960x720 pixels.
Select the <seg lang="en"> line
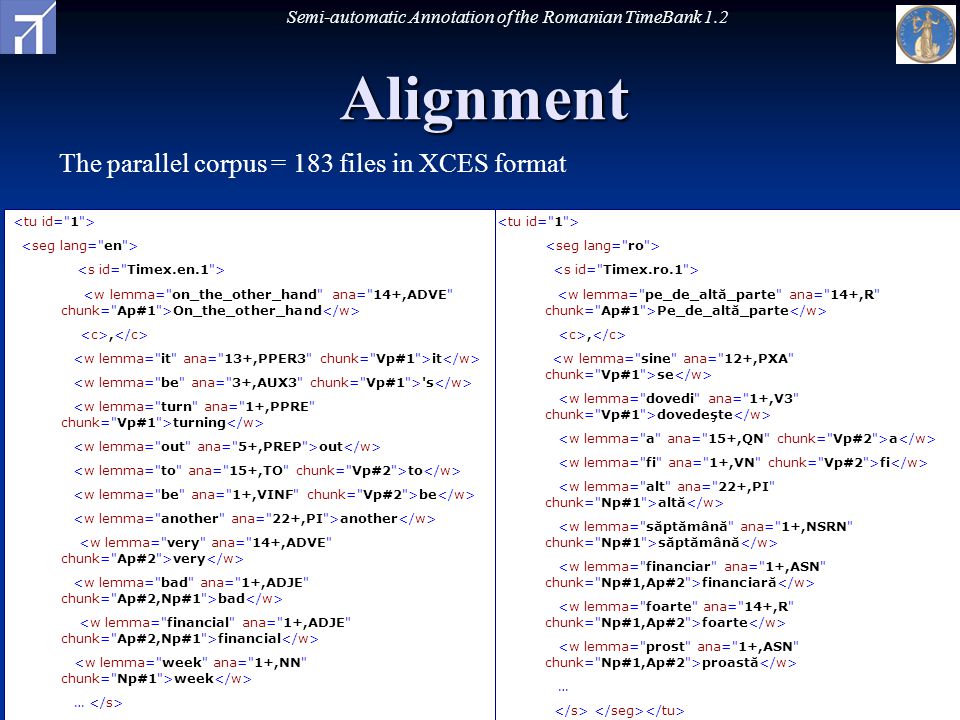(x=80, y=246)
